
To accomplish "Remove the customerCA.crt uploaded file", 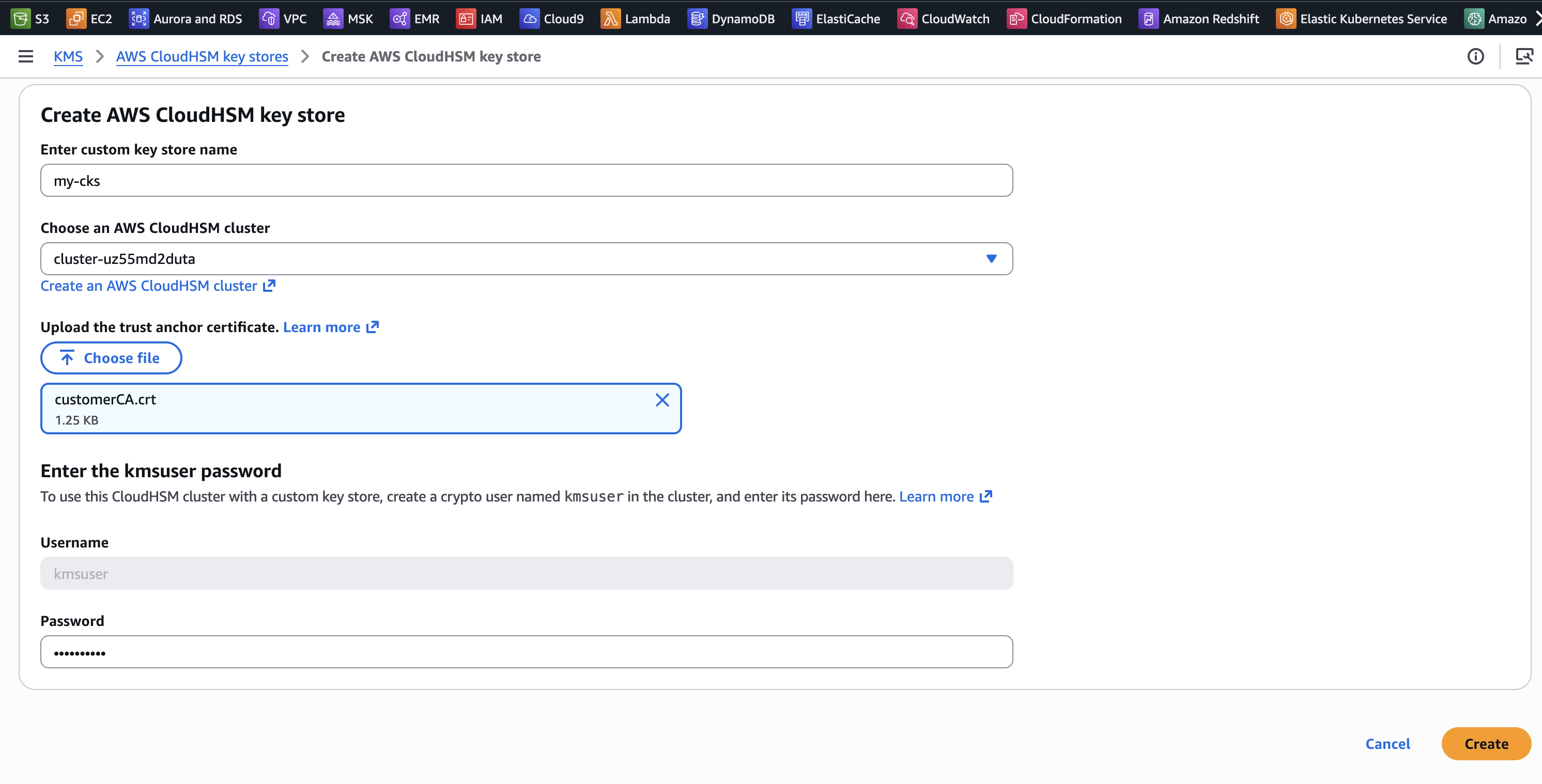I will 662,400.
